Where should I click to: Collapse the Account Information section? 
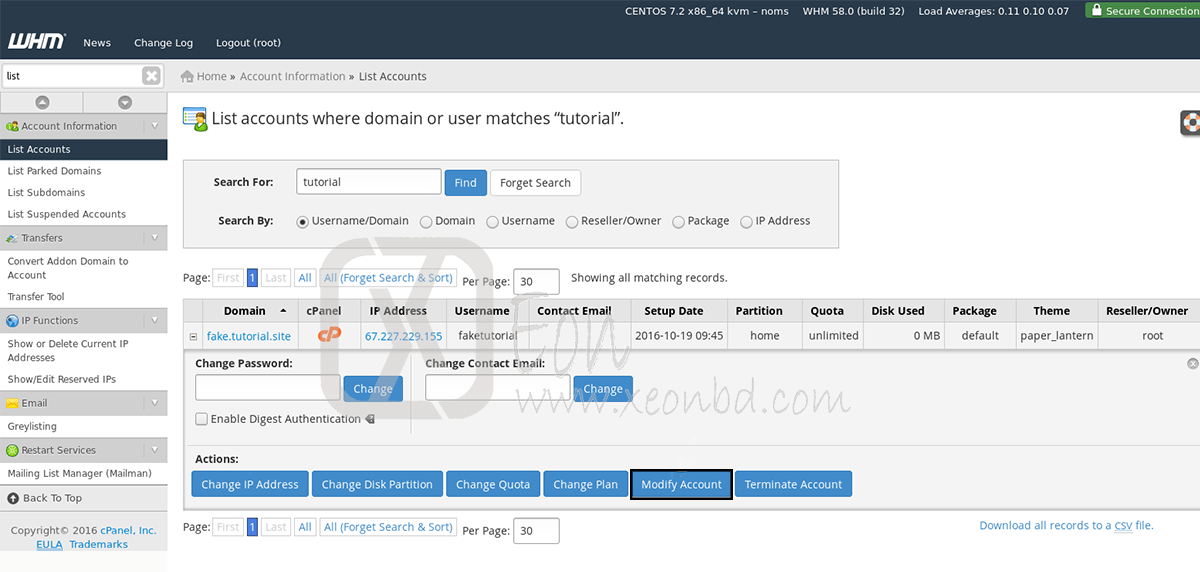[x=155, y=126]
